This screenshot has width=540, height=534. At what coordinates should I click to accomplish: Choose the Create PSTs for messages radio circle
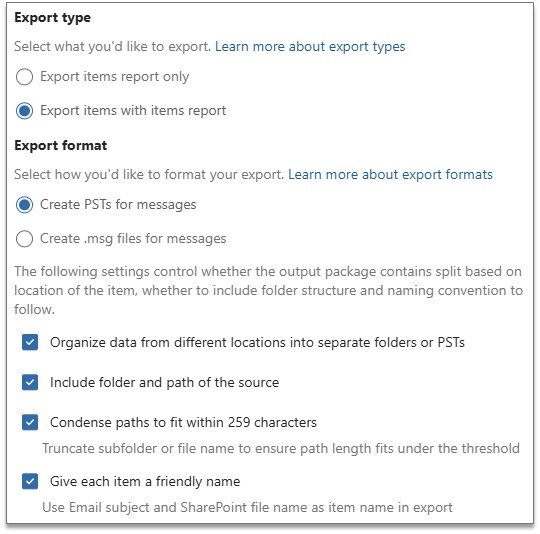pyautogui.click(x=24, y=205)
